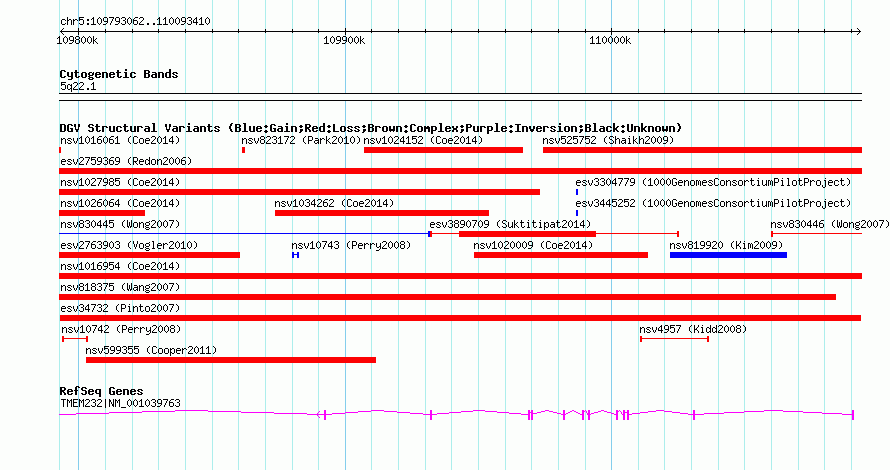Select the nsv525752 red loss bar
The height and width of the screenshot is (470, 890).
702,150
